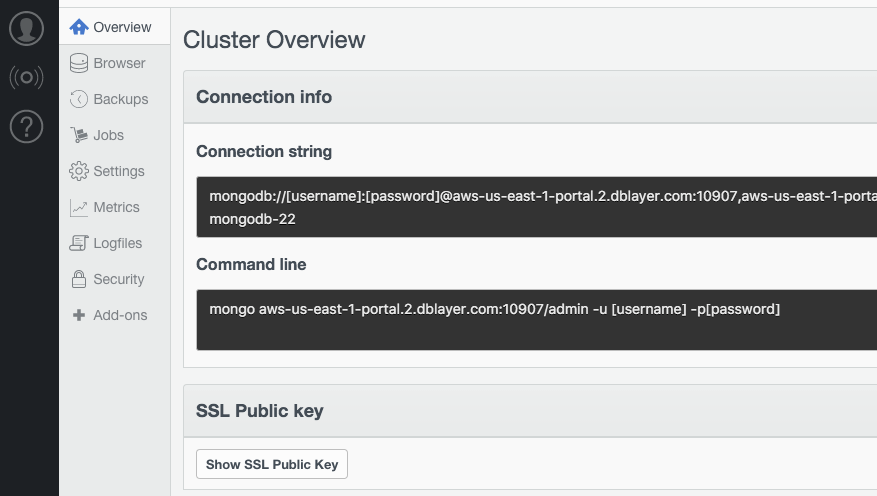877x496 pixels.
Task: Select the mongo command line box
Action: 536,320
